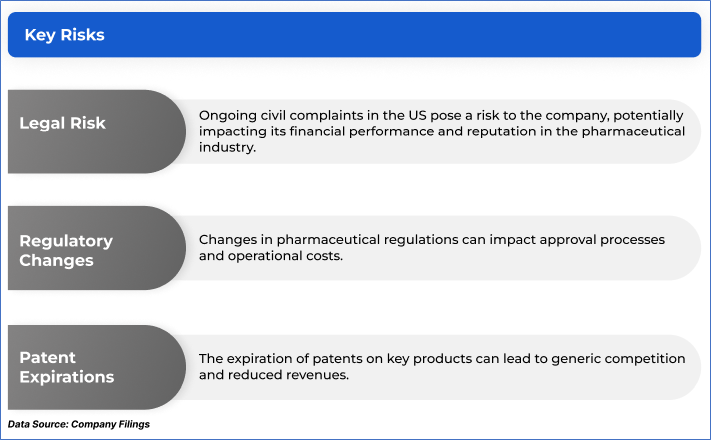Select the "Expirations" word in the gray label
Image resolution: width=711 pixels, height=440 pixels.
(67, 377)
